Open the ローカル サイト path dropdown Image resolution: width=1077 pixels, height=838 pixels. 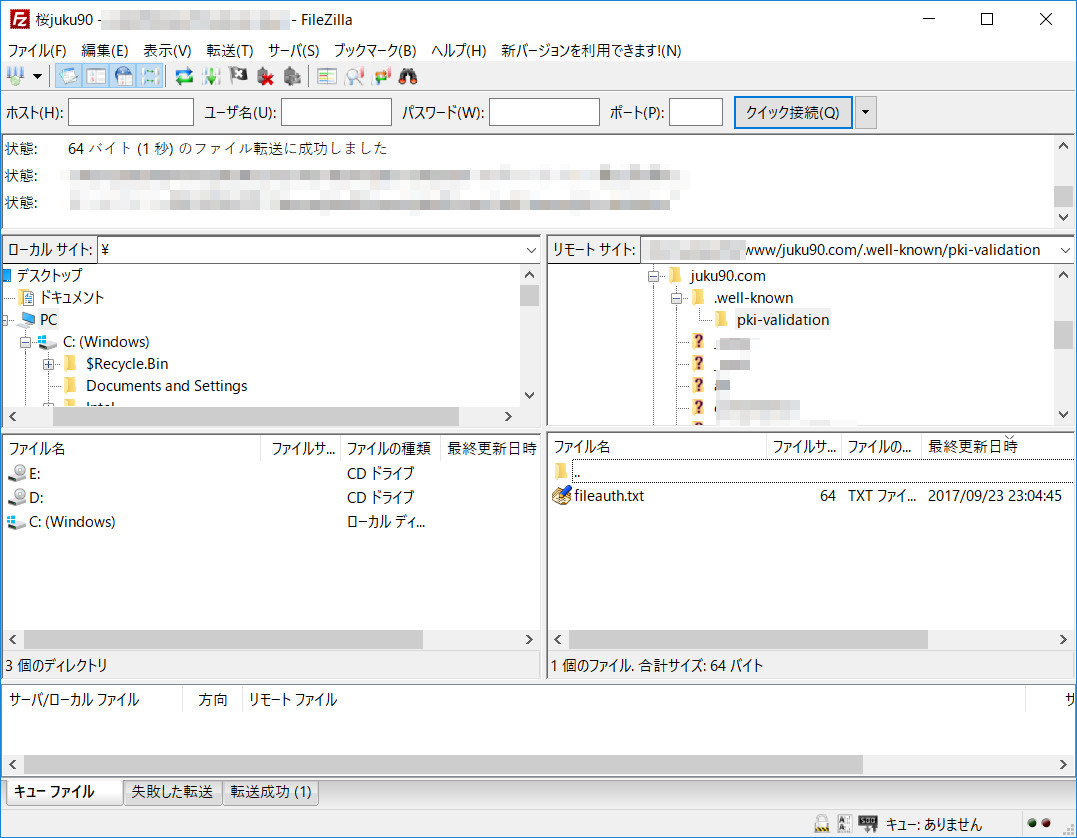pos(531,250)
